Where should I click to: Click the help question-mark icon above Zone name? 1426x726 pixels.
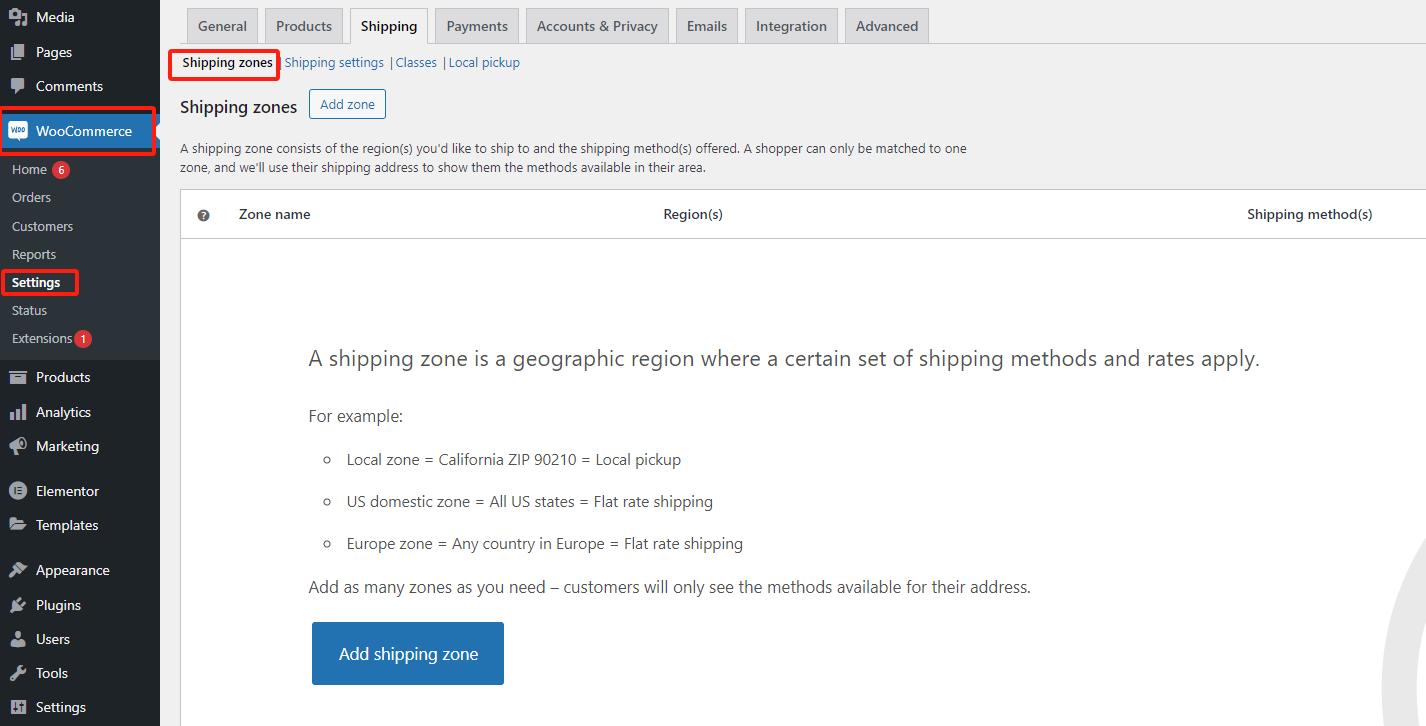pyautogui.click(x=203, y=214)
